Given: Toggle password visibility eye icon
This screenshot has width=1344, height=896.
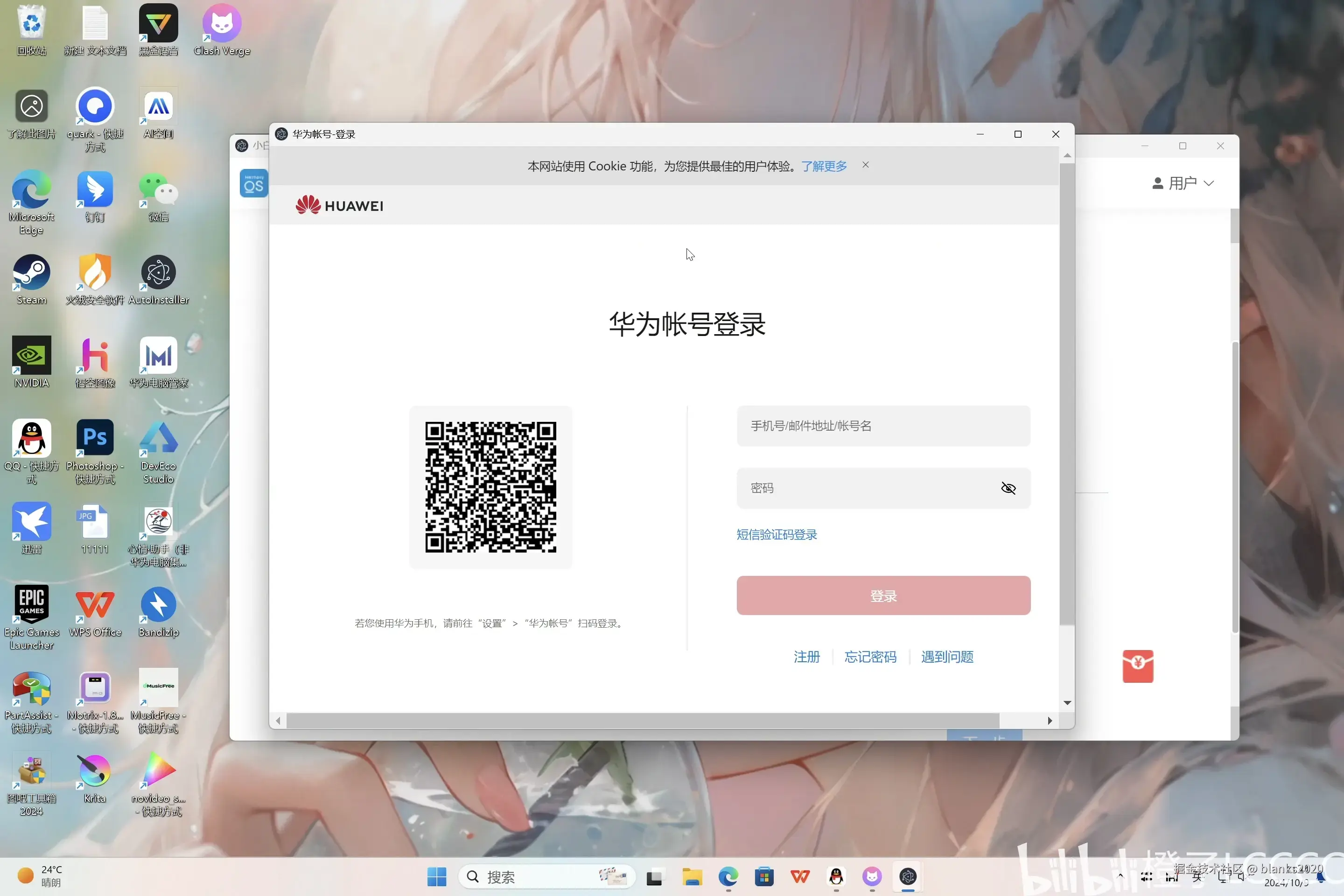Looking at the screenshot, I should pos(1008,488).
